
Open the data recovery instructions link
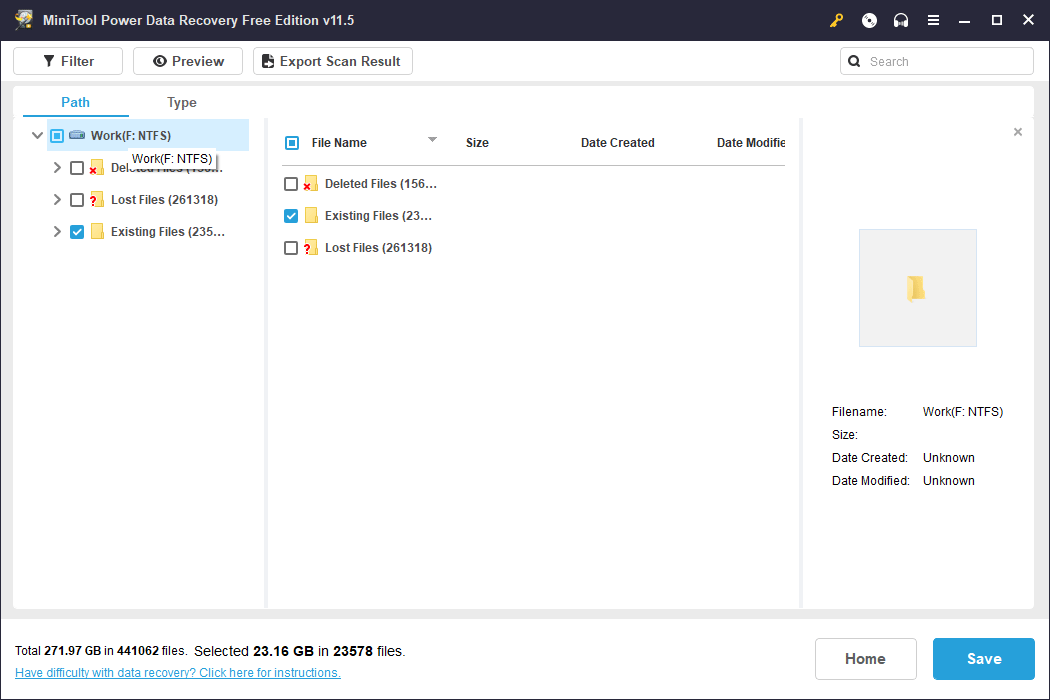click(177, 672)
